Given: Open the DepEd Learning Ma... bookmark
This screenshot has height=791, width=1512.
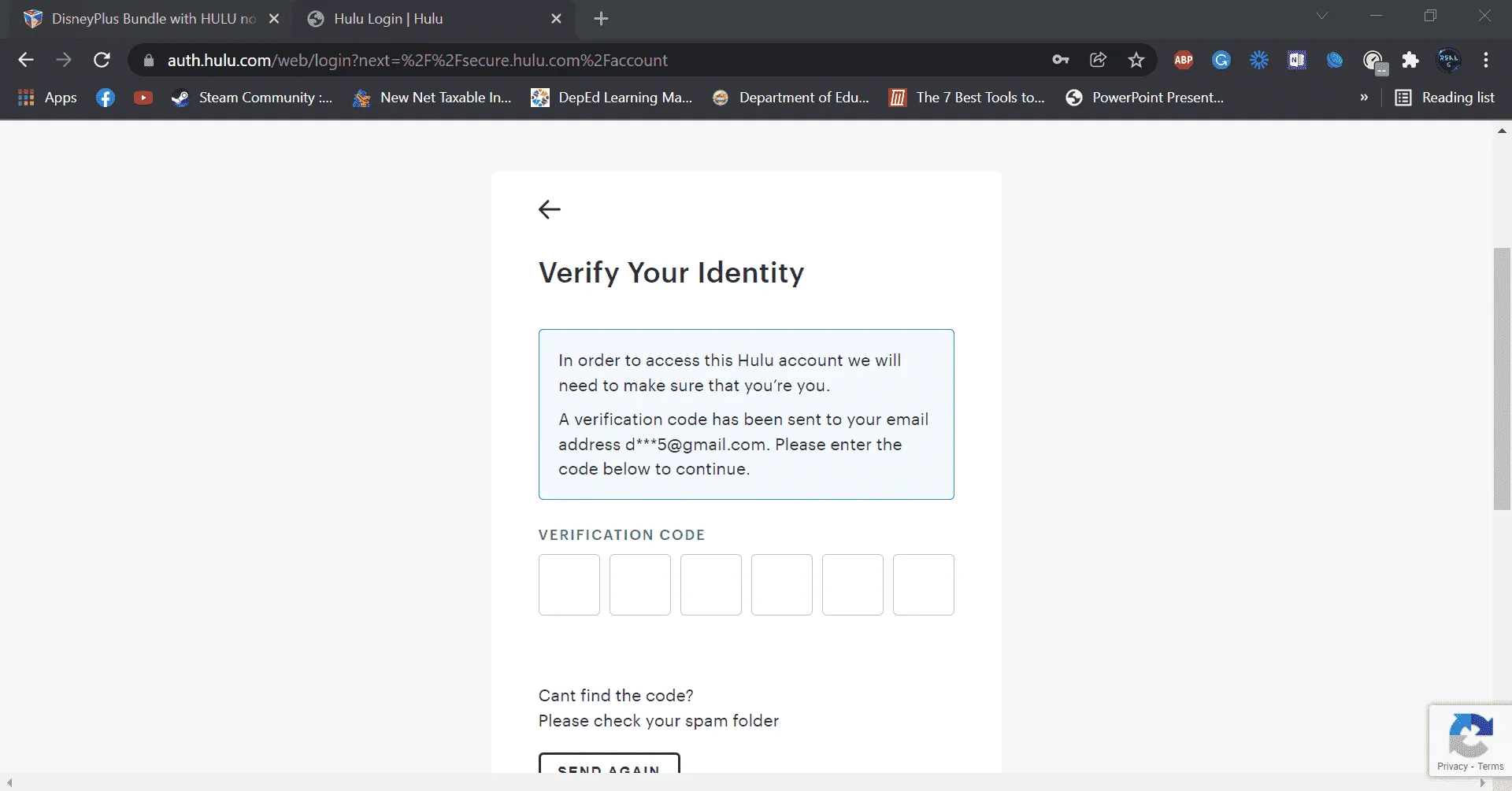Looking at the screenshot, I should click(x=612, y=98).
